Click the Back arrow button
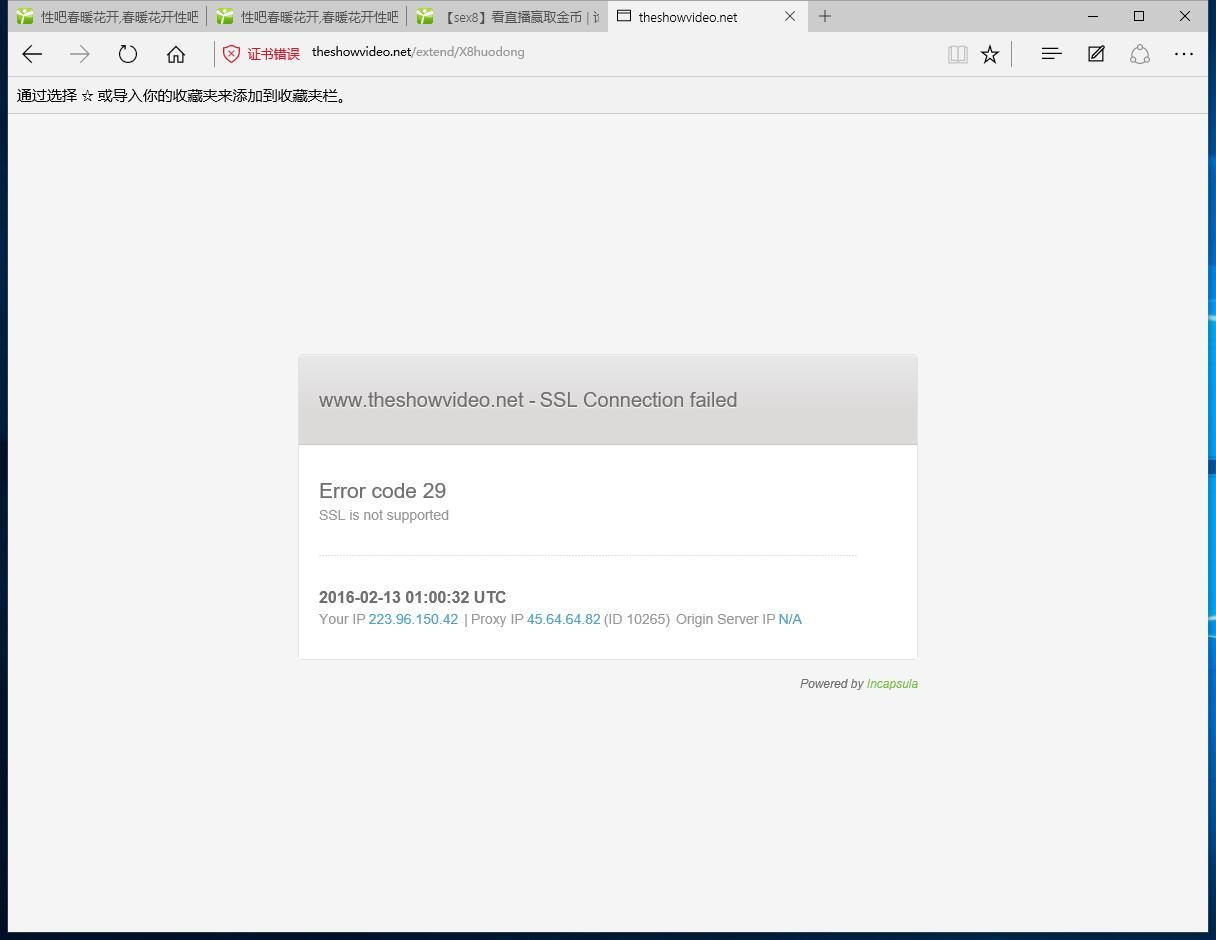Viewport: 1216px width, 940px height. click(32, 54)
